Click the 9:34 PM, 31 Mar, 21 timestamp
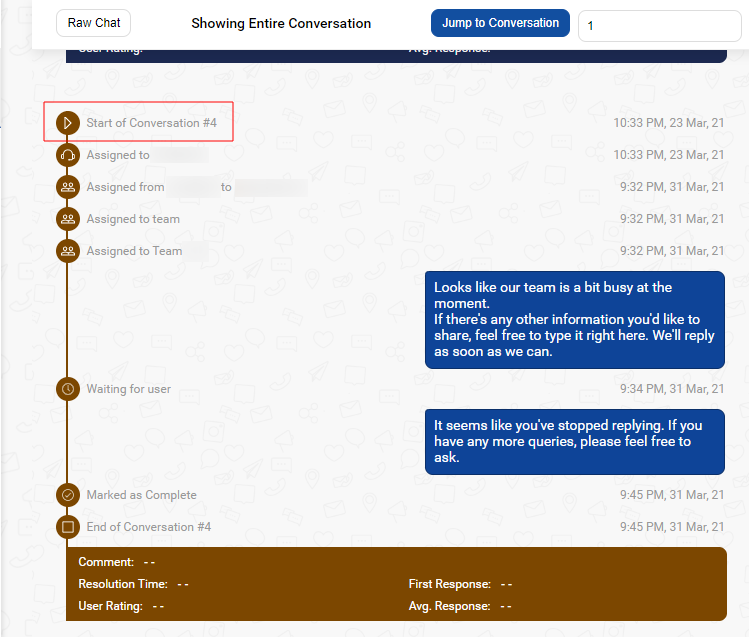This screenshot has width=749, height=637. tap(672, 389)
